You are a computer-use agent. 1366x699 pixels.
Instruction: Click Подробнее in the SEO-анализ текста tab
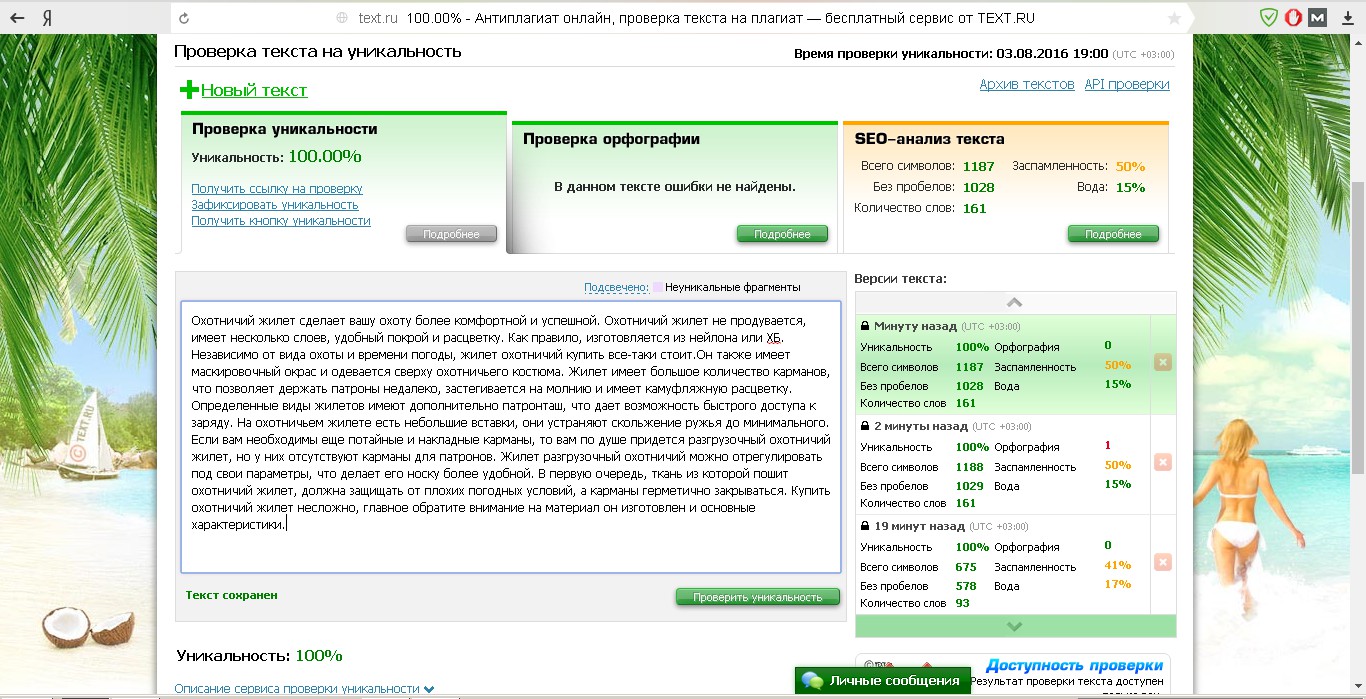click(1113, 234)
